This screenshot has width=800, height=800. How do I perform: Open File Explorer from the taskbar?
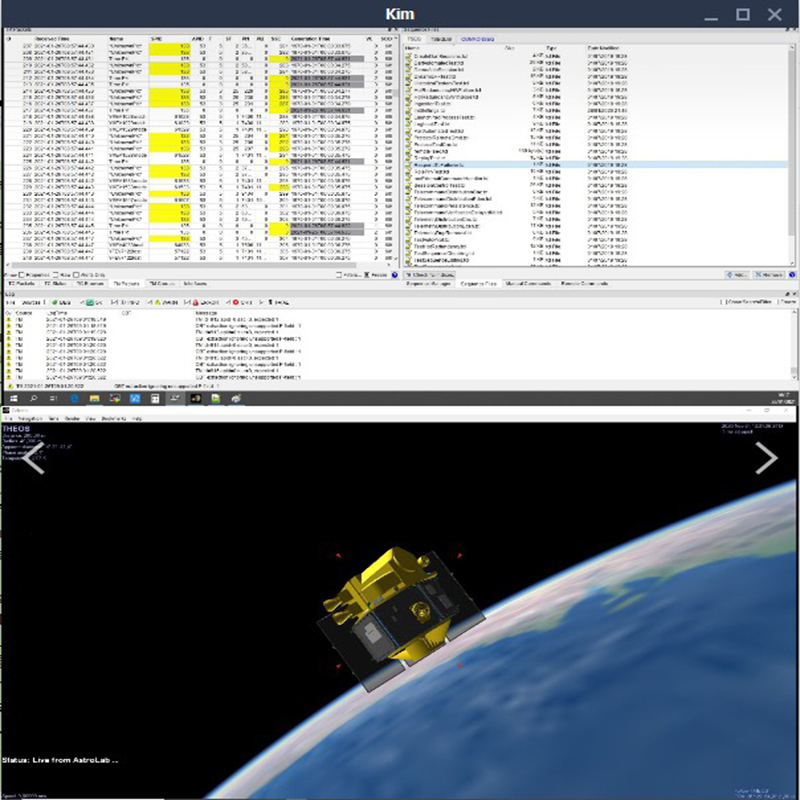click(95, 397)
